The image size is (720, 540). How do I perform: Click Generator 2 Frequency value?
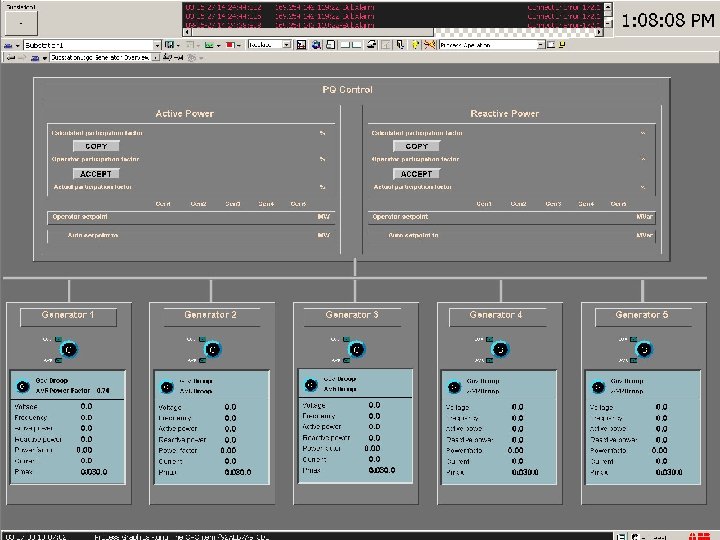[231, 418]
